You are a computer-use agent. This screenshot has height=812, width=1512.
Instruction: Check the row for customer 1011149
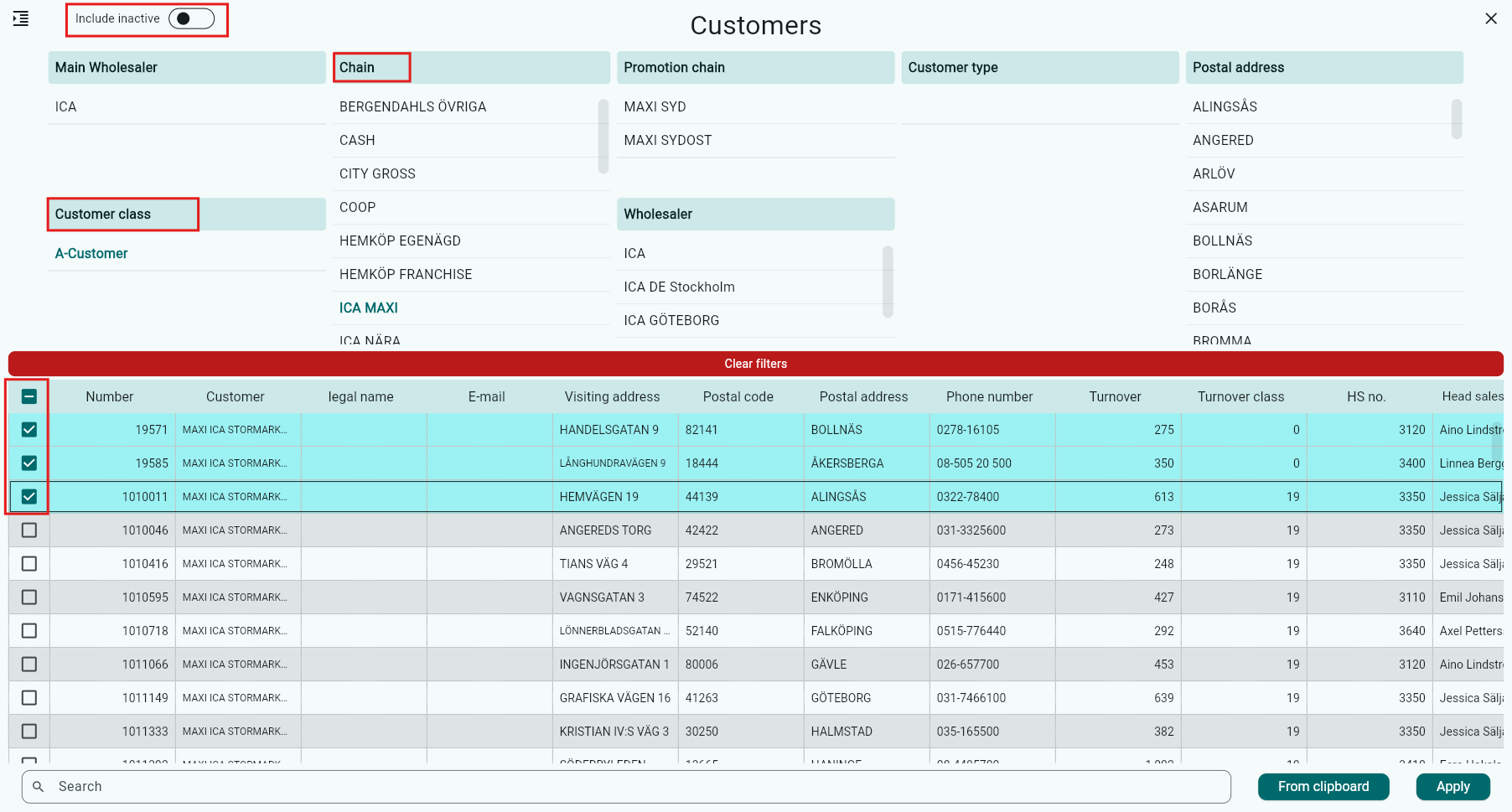click(29, 698)
